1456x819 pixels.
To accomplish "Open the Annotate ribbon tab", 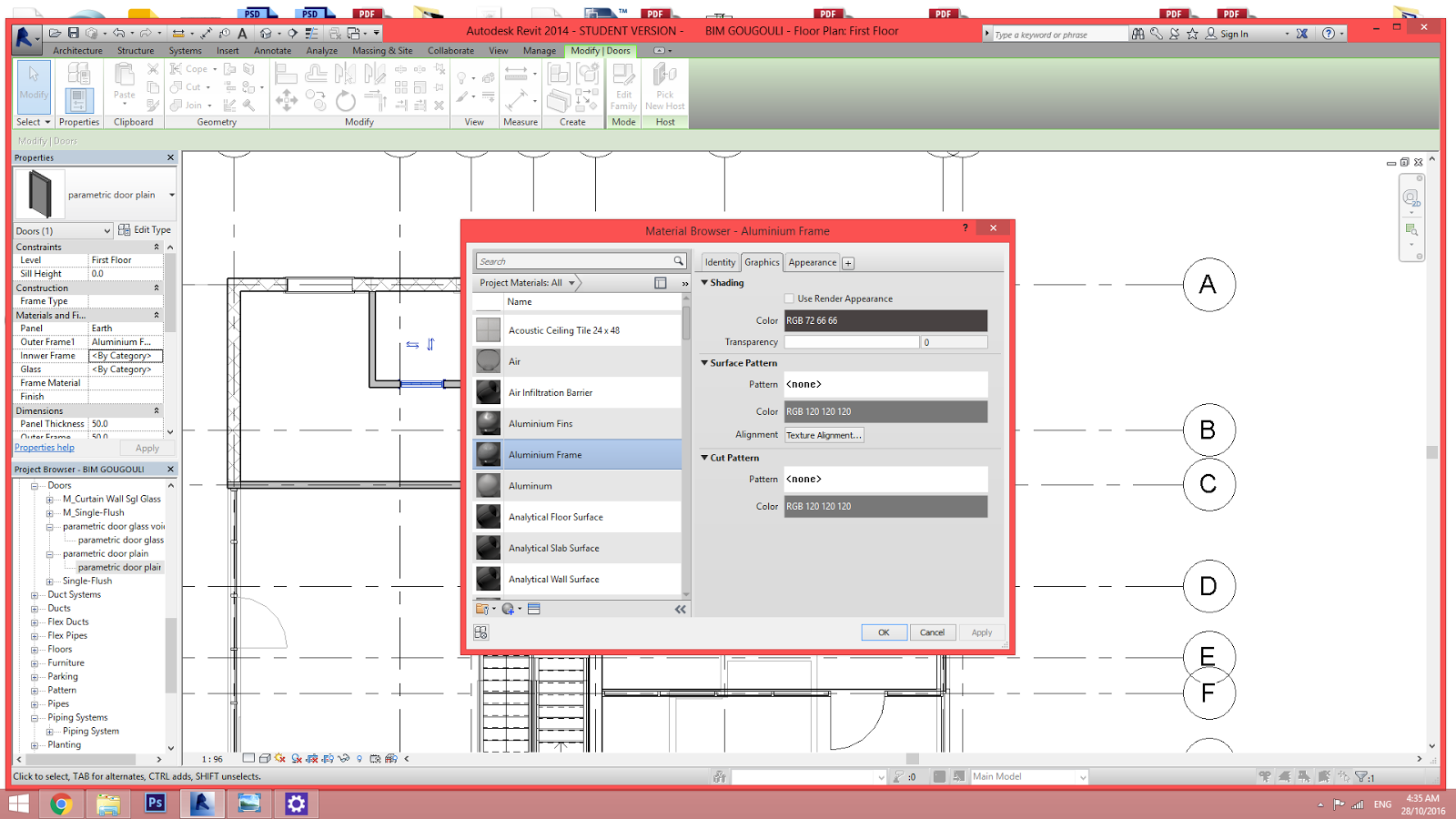I will [273, 51].
